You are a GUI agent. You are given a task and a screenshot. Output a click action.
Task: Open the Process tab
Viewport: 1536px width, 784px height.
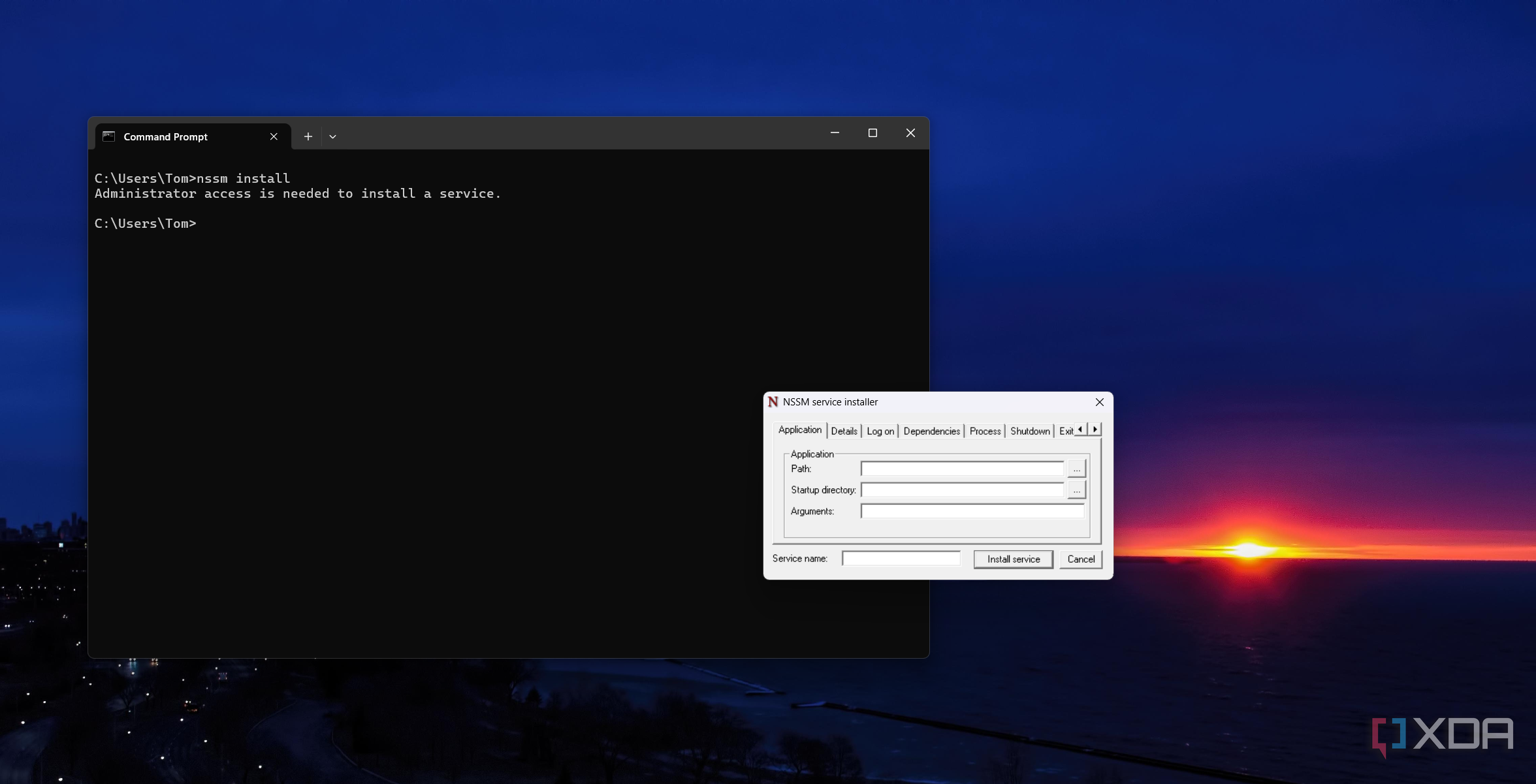985,431
